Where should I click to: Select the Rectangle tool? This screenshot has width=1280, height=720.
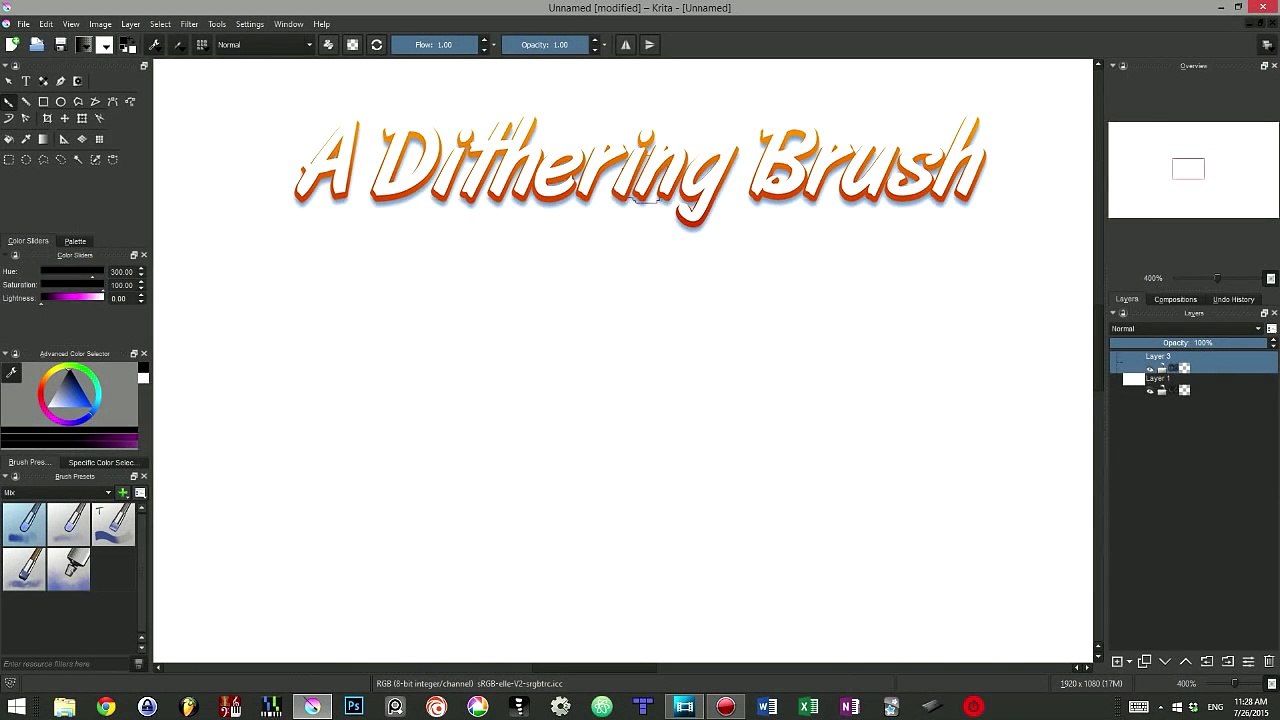43,101
